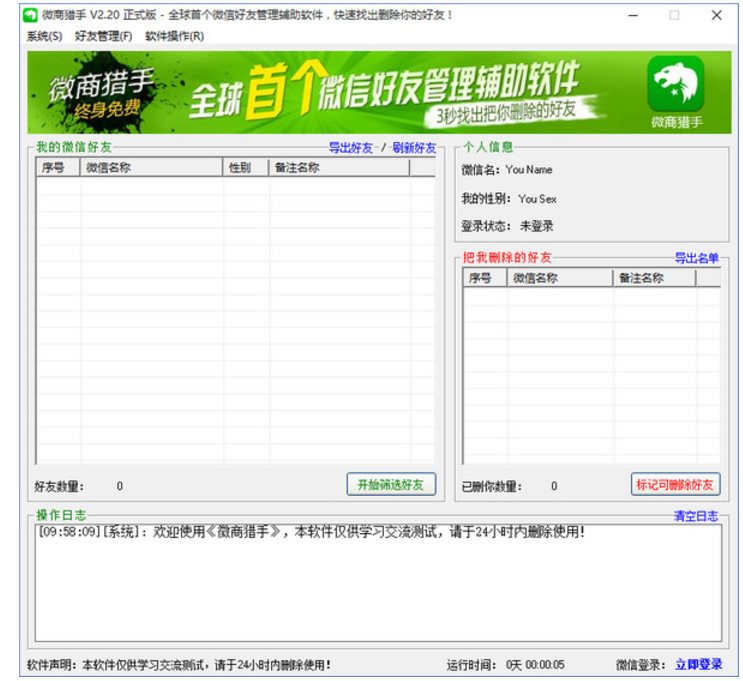Click the 清空日志 link

click(x=696, y=516)
